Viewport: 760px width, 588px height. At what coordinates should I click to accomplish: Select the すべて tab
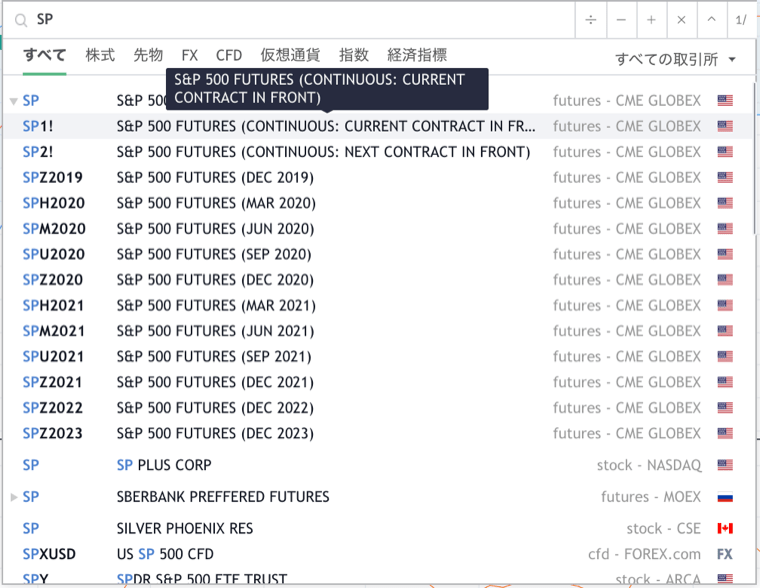44,55
